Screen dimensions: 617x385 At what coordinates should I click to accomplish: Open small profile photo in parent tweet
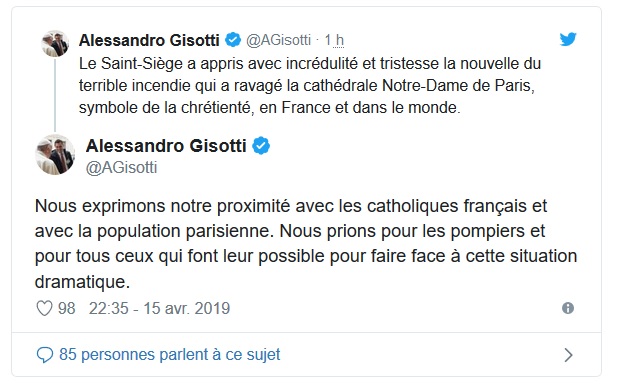point(55,43)
